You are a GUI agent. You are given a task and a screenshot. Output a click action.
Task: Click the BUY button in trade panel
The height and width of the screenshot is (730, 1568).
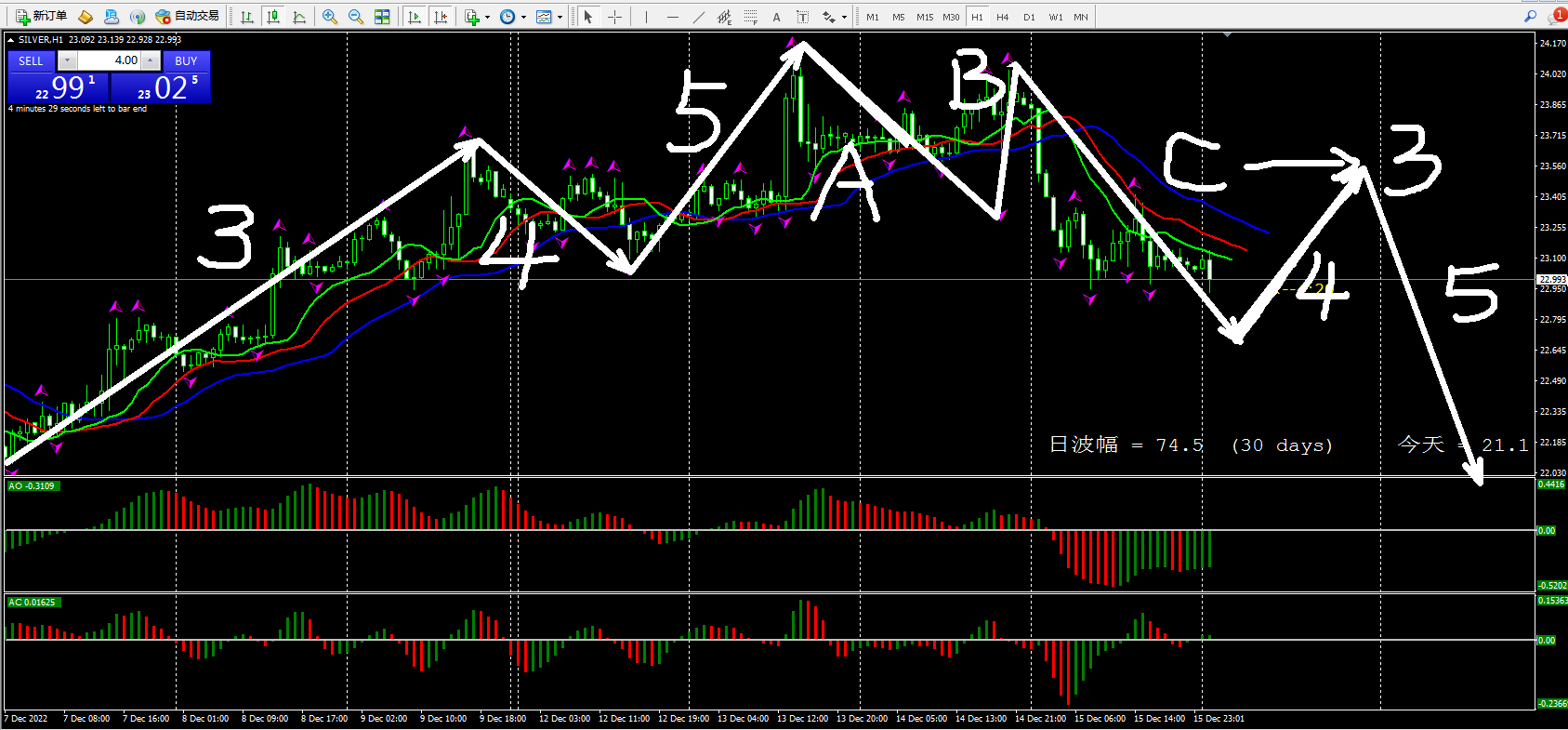click(x=186, y=60)
